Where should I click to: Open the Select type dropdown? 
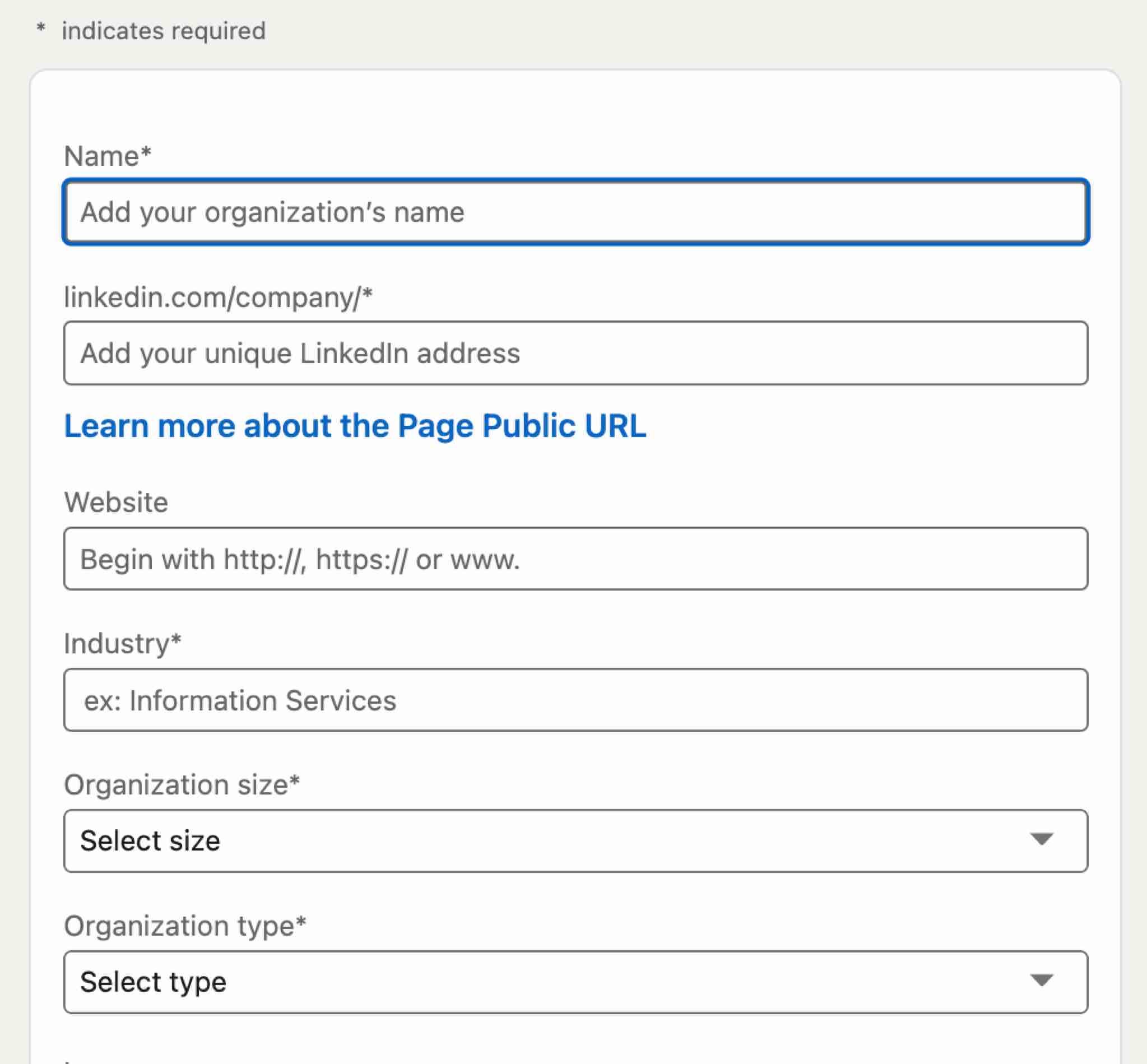click(x=575, y=982)
